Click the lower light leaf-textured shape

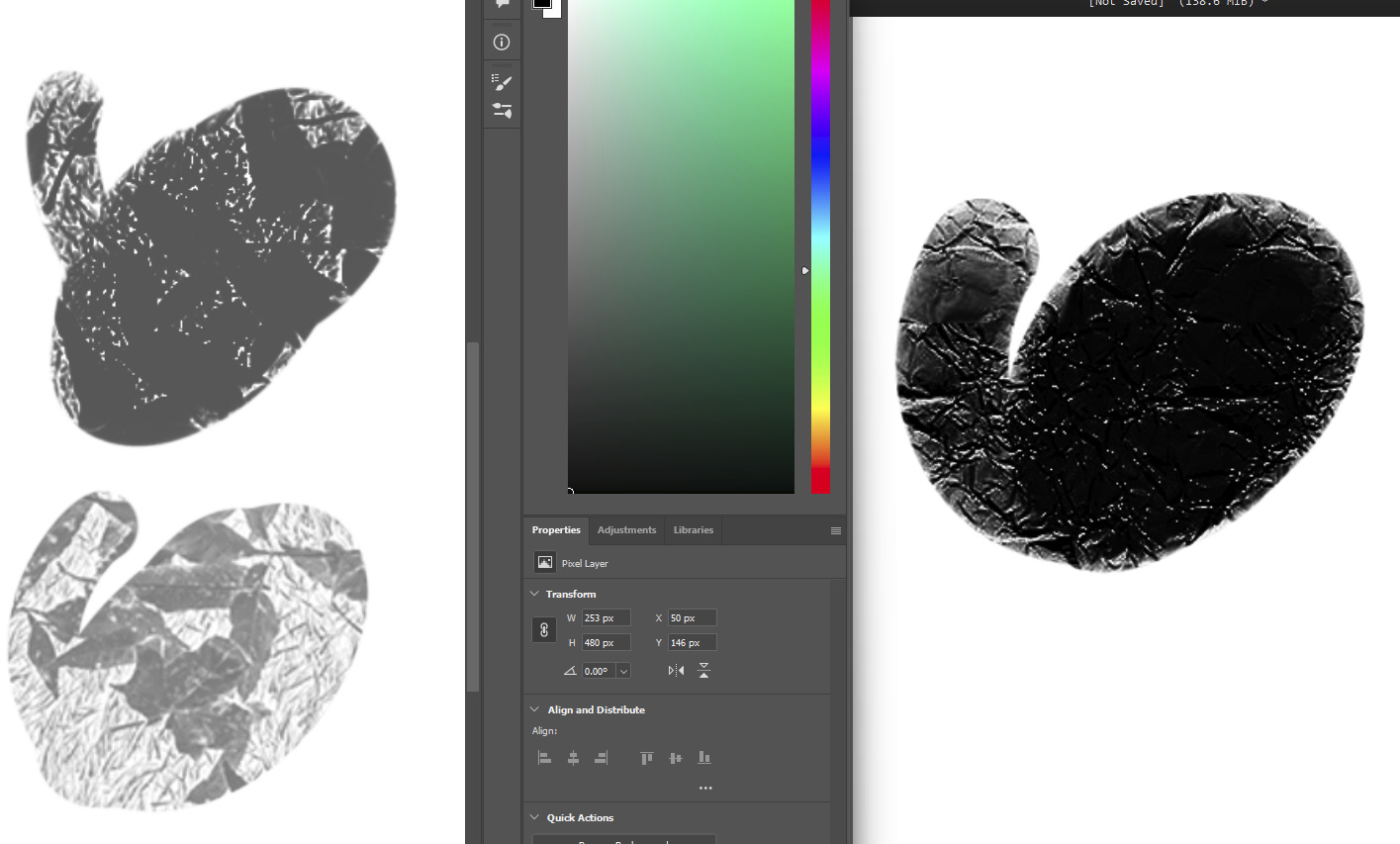[188, 650]
